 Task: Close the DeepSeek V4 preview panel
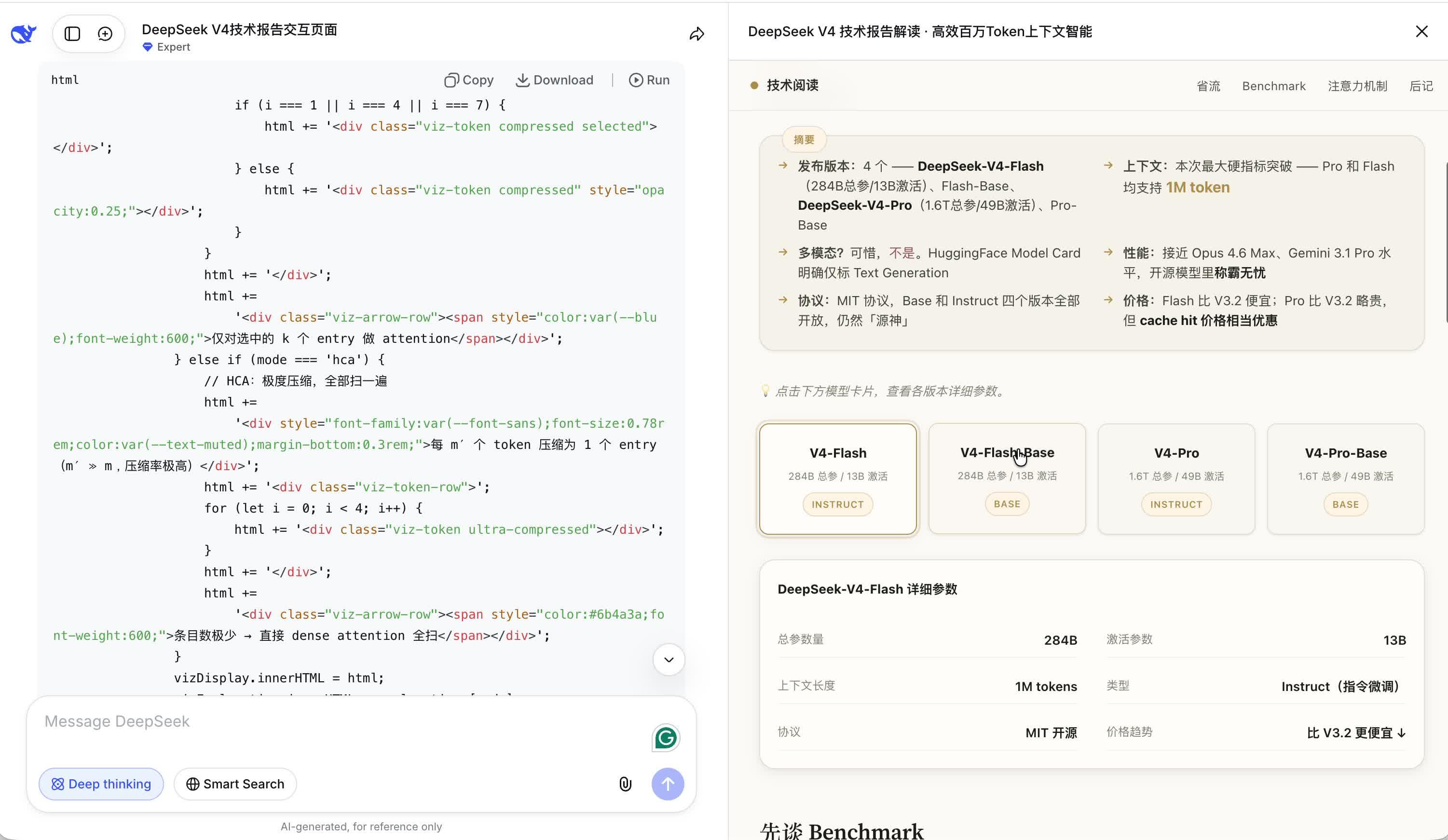pyautogui.click(x=1421, y=32)
